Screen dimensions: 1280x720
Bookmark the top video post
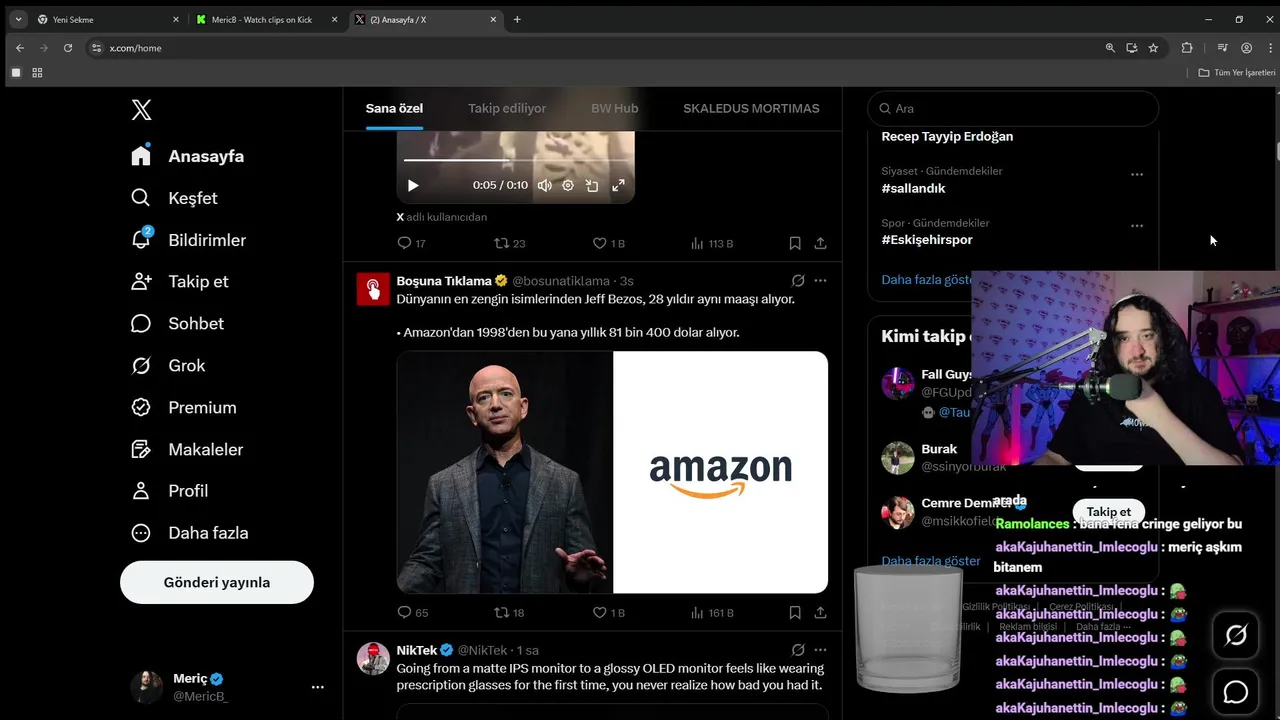(x=795, y=243)
